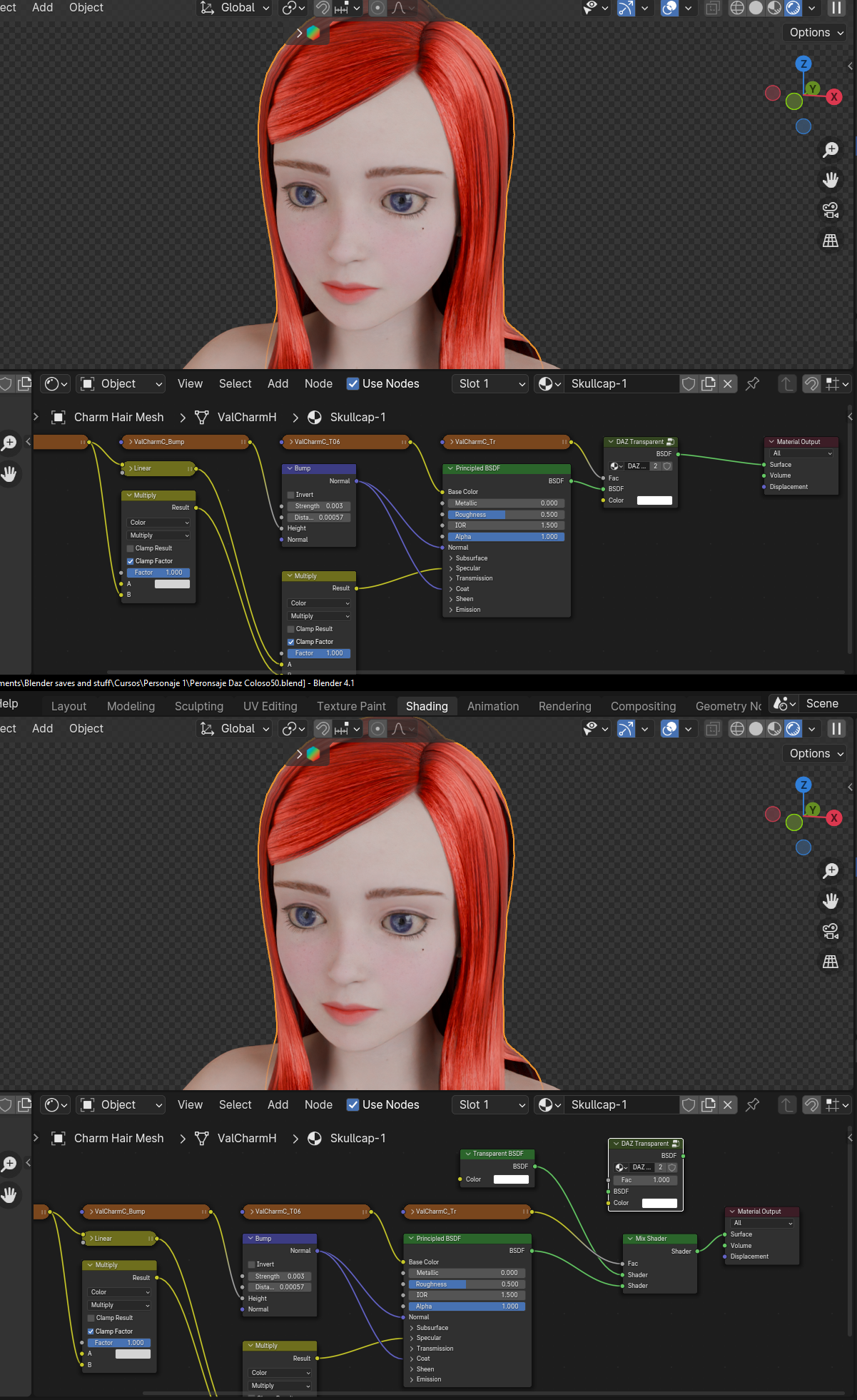The image size is (857, 1400).
Task: Toggle perspective/orthographic grid icon in upper viewport
Action: [831, 241]
